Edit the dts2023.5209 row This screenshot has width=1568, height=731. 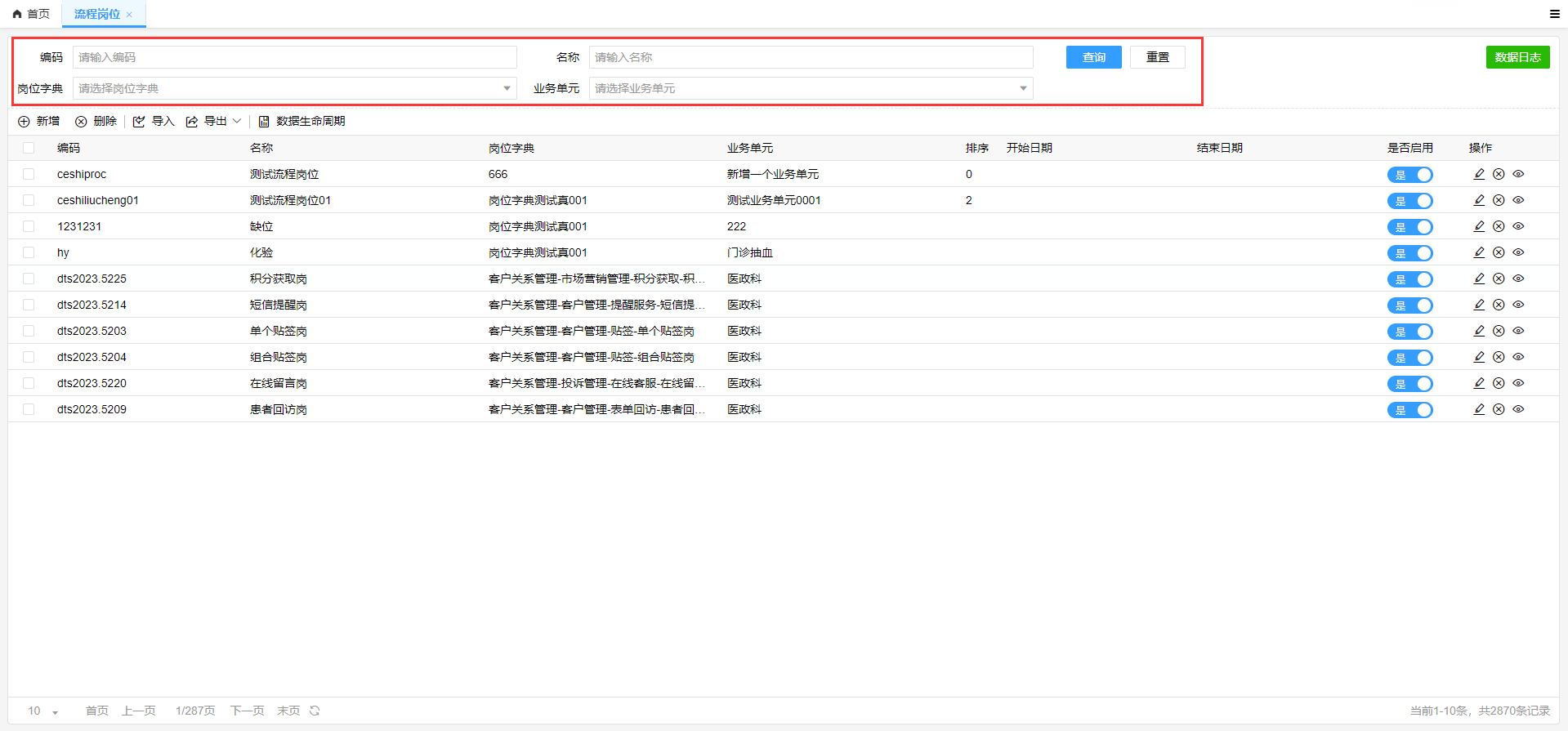coord(1479,409)
